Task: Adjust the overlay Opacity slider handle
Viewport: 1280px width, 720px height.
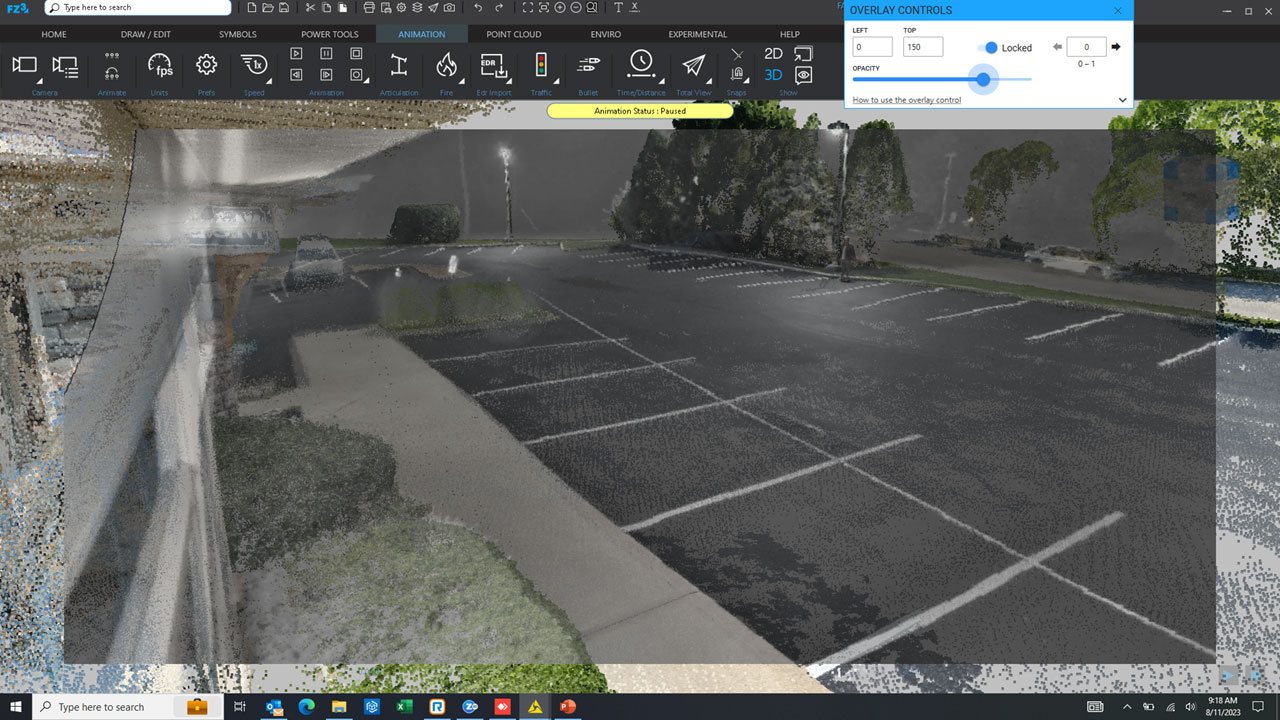Action: [983, 79]
